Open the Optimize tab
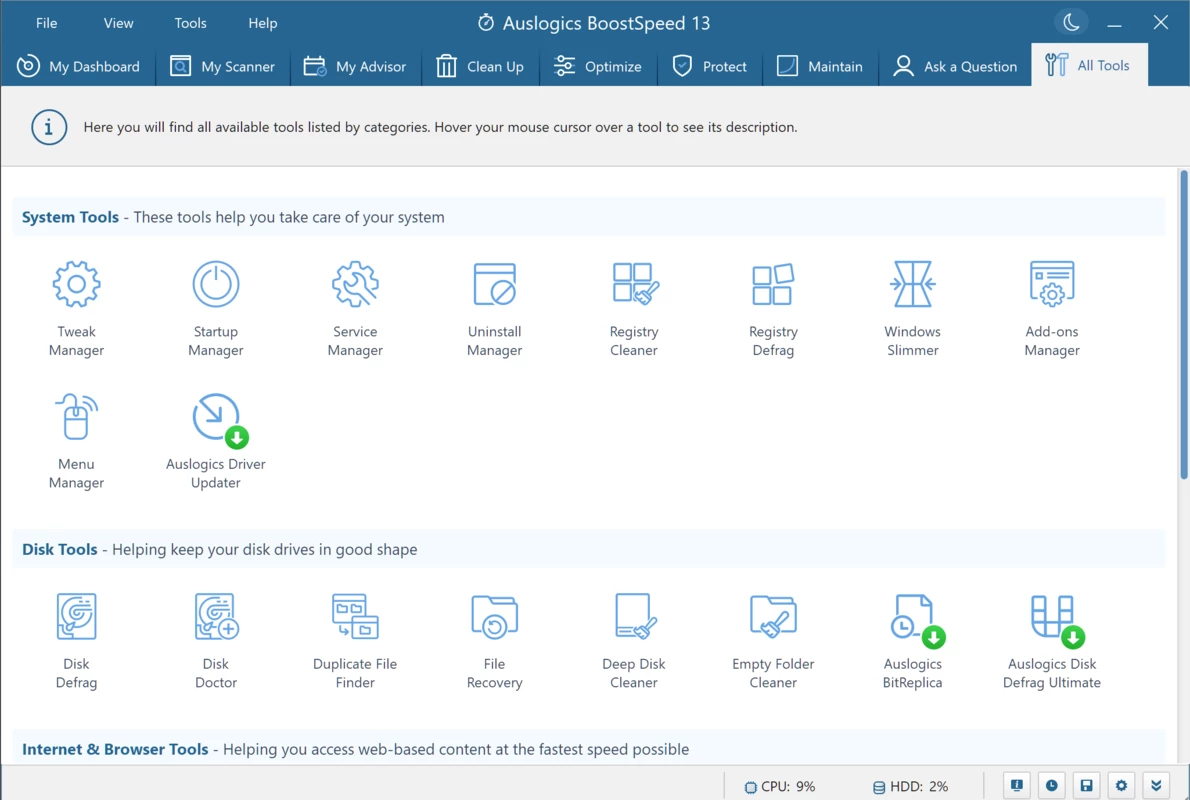Viewport: 1190px width, 800px height. point(598,66)
